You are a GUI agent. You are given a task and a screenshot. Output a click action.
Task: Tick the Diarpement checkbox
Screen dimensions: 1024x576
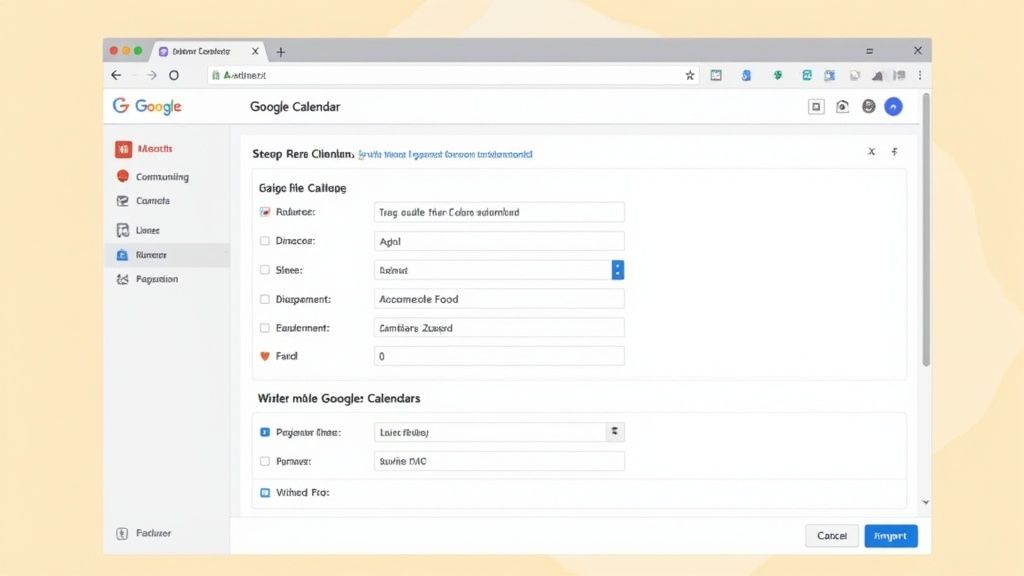click(x=265, y=299)
